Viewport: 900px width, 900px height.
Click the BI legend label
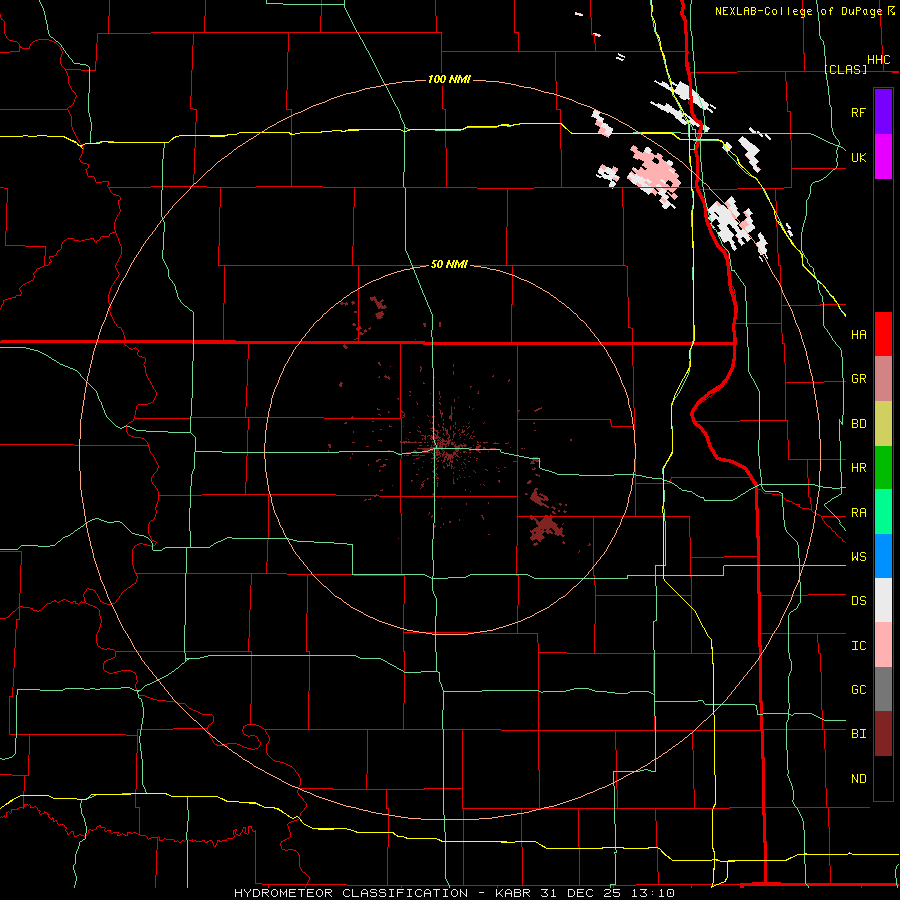click(858, 734)
